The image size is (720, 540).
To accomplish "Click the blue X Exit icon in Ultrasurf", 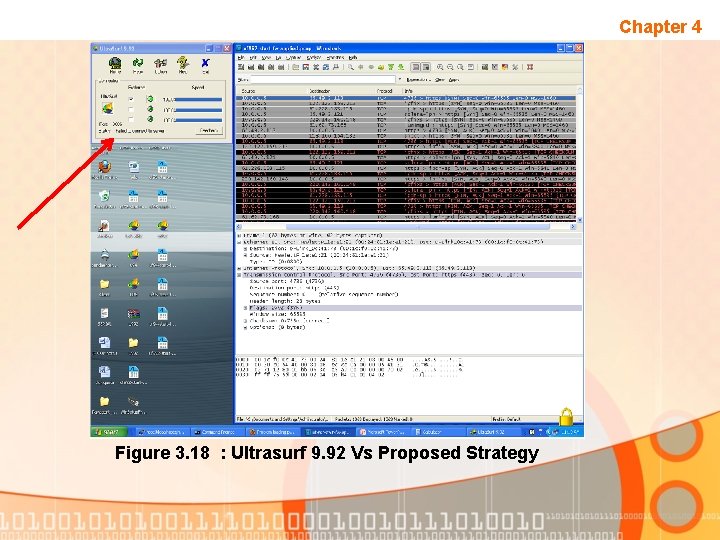I will (205, 64).
